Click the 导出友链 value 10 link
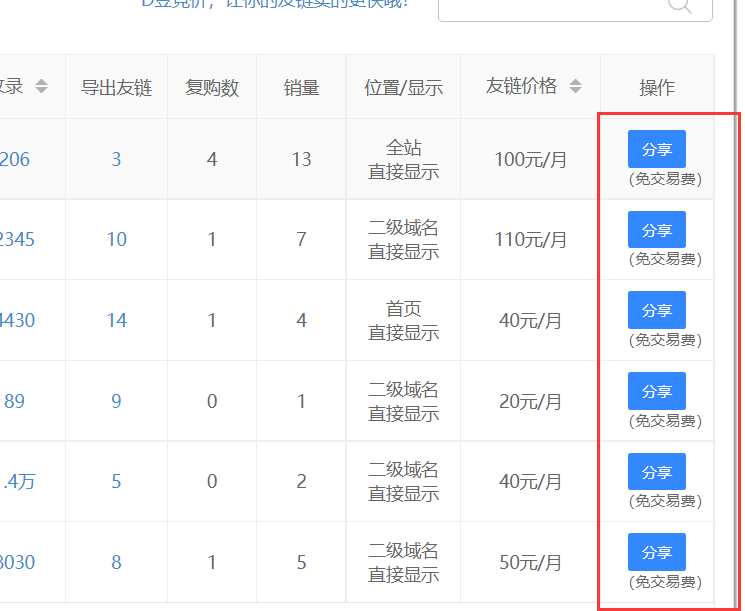The height and width of the screenshot is (611, 745). (x=116, y=240)
